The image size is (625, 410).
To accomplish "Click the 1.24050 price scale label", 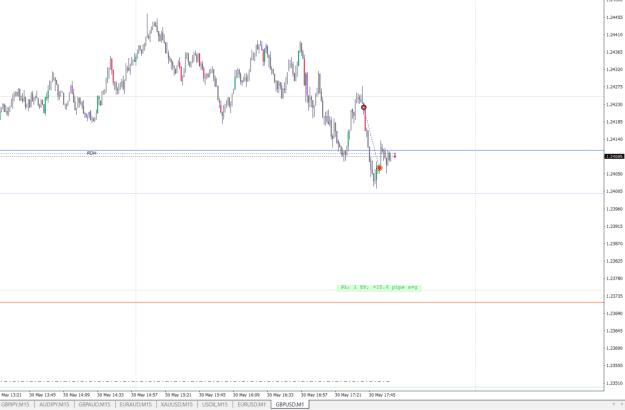I will tap(614, 174).
